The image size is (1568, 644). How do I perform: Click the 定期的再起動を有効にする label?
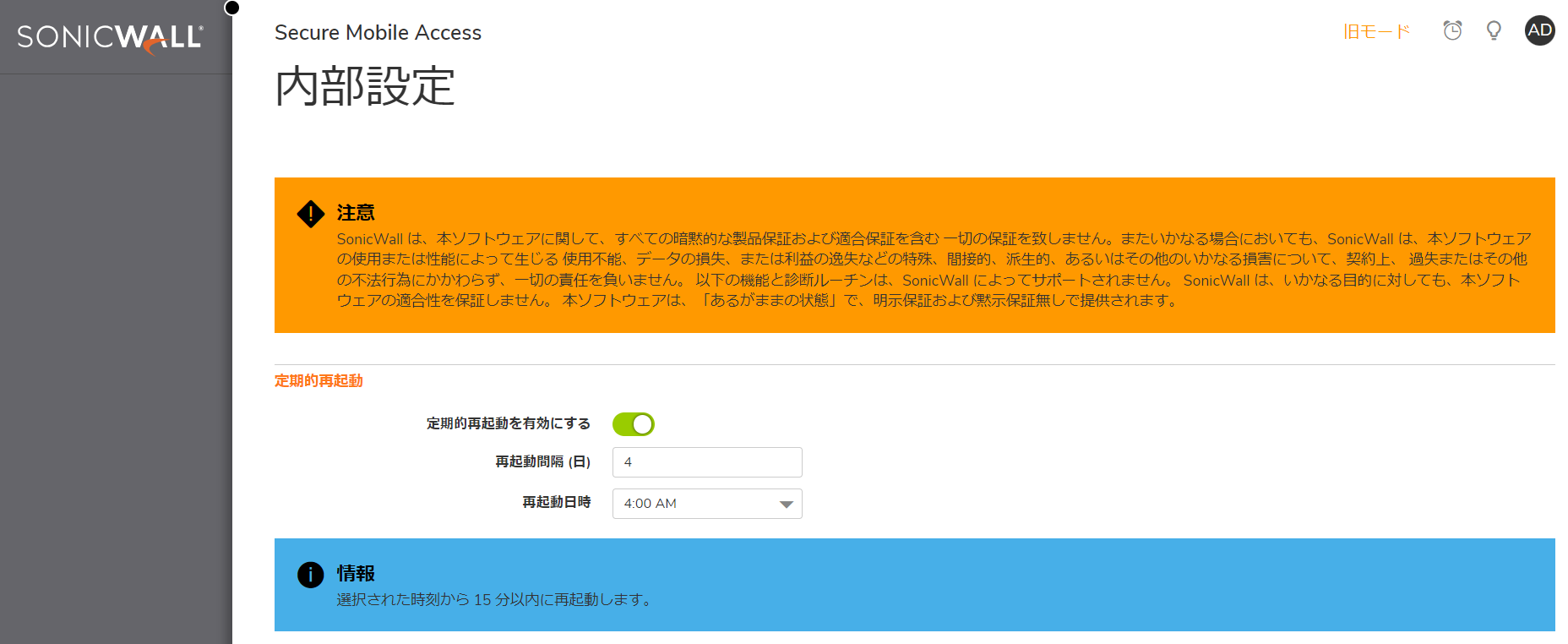pyautogui.click(x=509, y=423)
